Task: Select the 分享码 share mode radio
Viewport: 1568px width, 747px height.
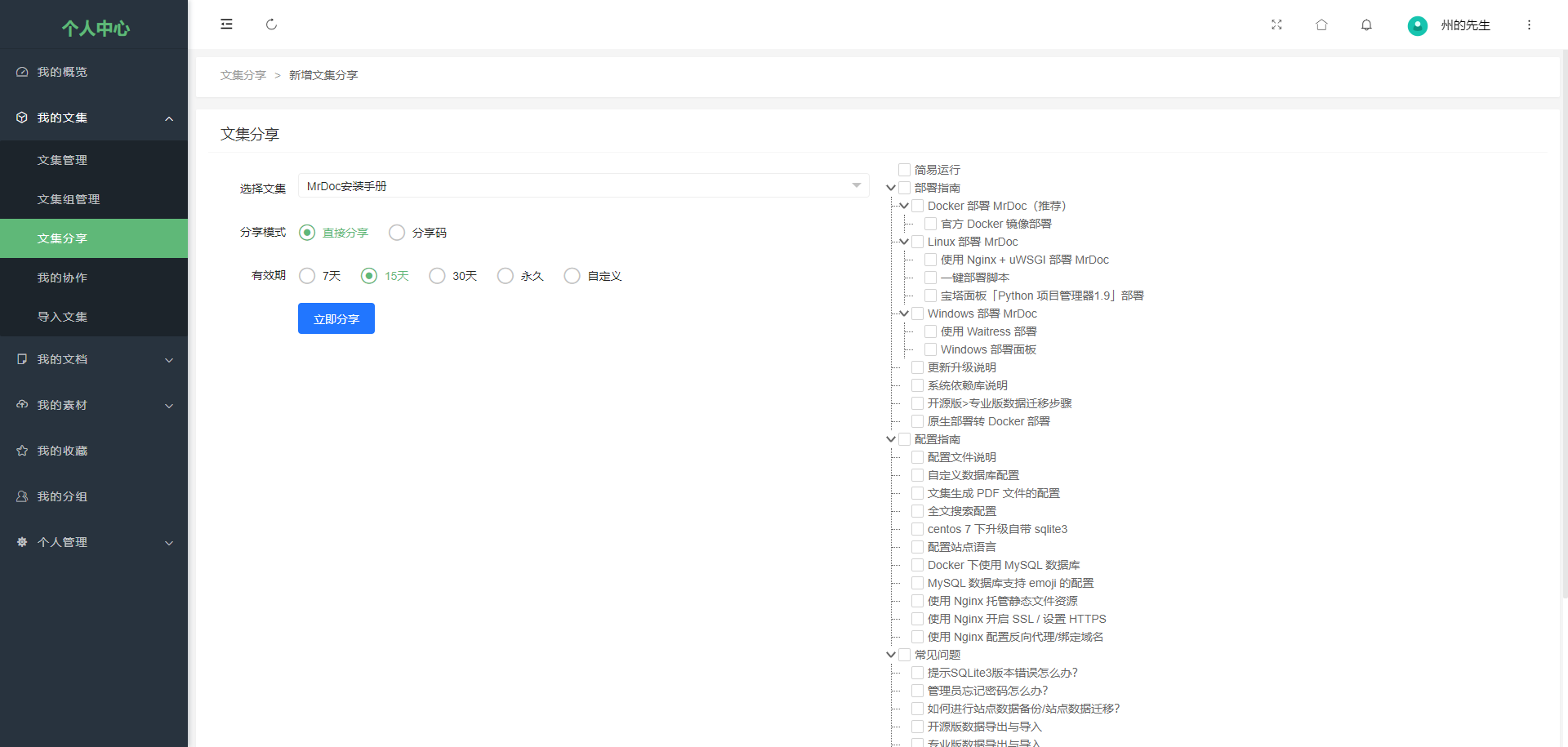Action: (397, 233)
